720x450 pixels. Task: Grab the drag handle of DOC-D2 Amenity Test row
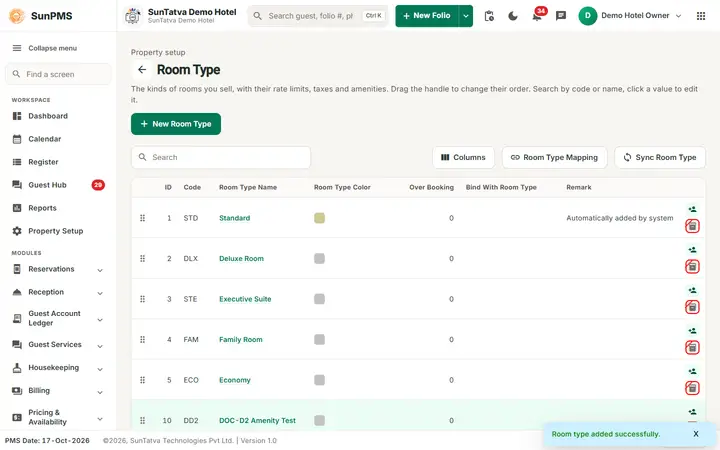tap(142, 420)
